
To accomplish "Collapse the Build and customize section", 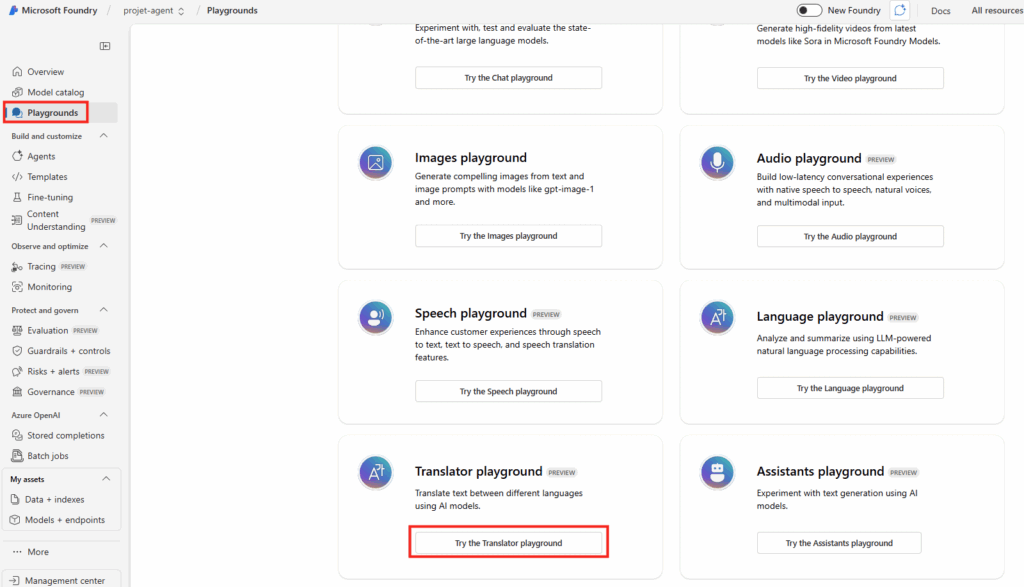I will click(104, 136).
